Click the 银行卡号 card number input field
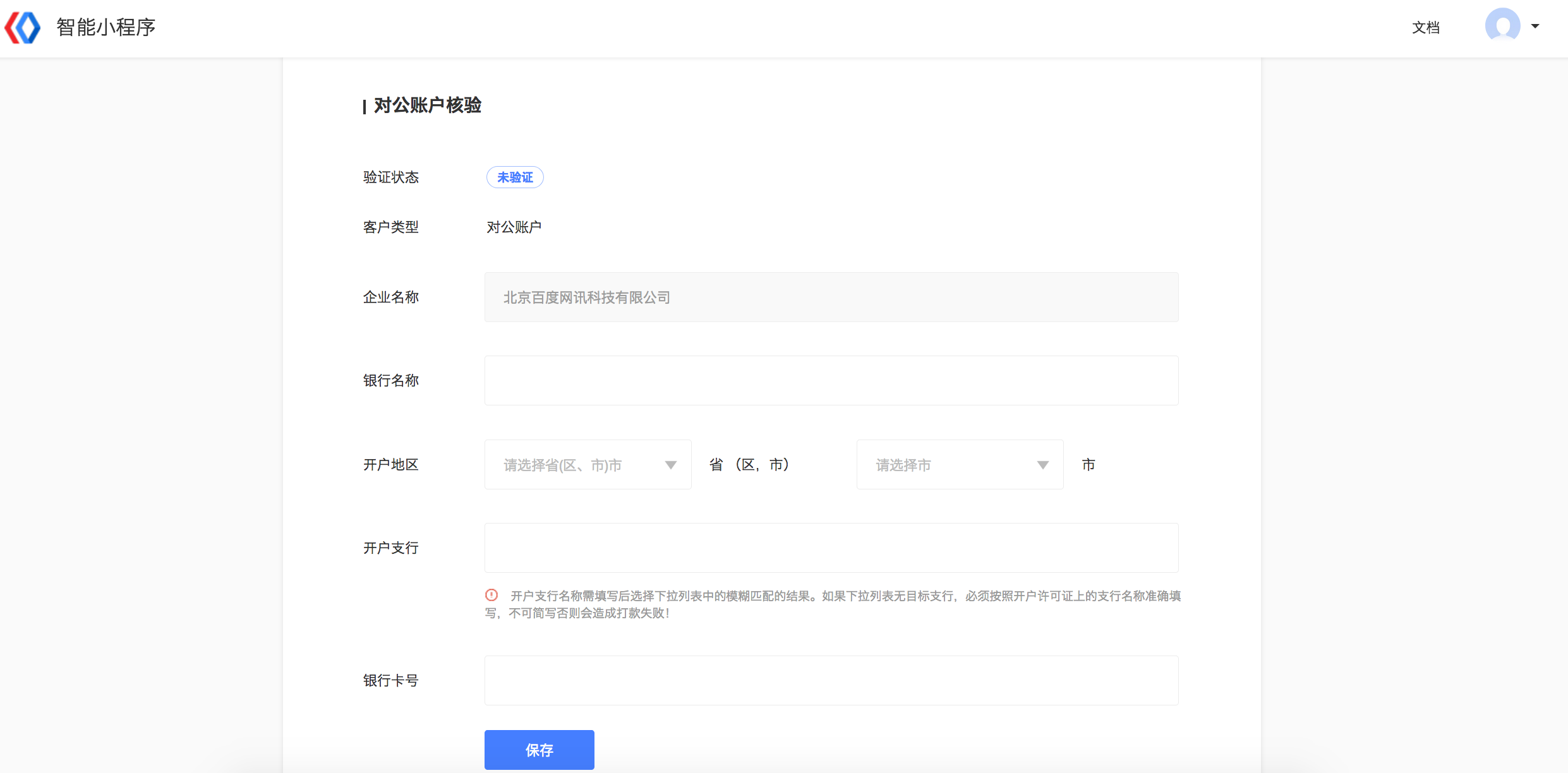This screenshot has height=773, width=1568. click(x=831, y=680)
